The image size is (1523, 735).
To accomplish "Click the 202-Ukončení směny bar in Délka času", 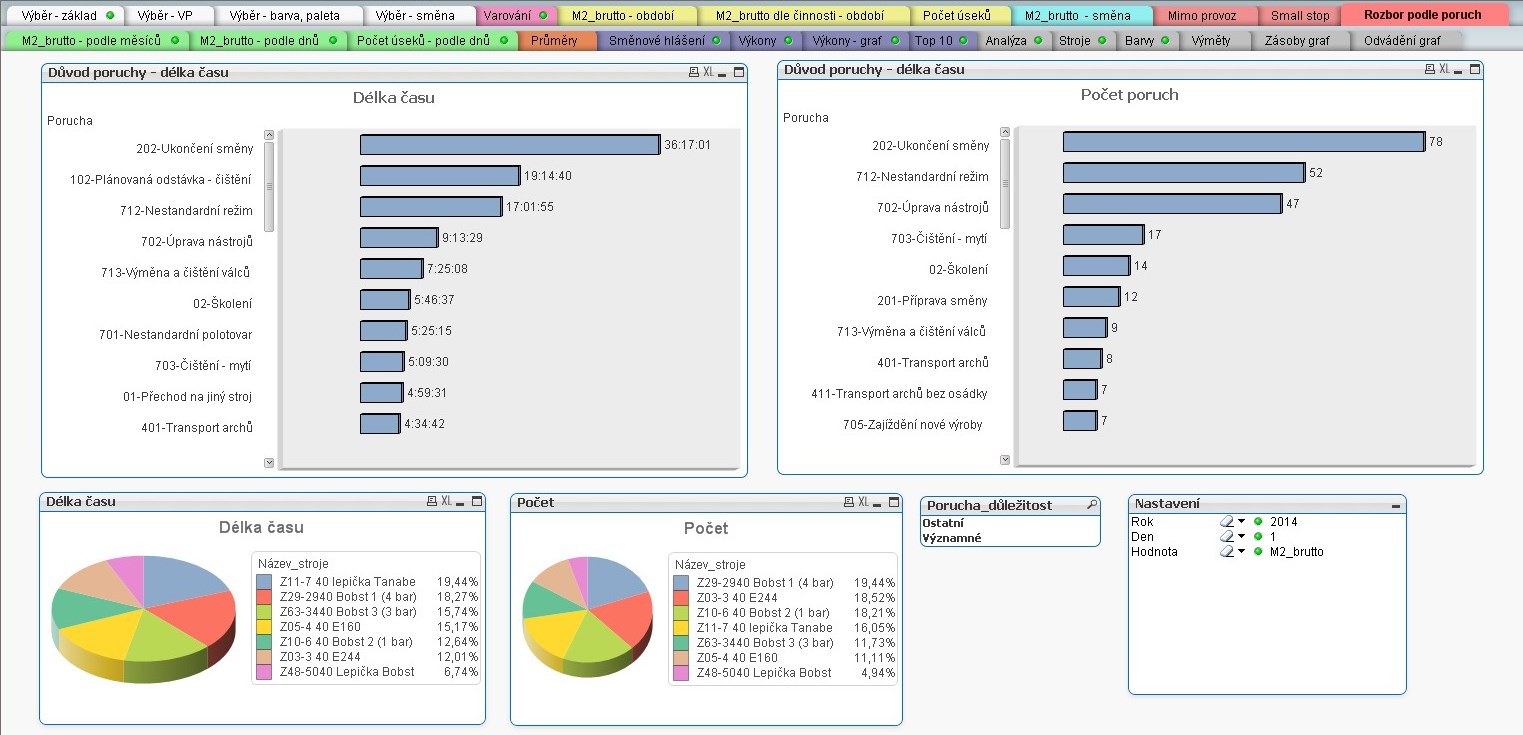I will (x=510, y=145).
